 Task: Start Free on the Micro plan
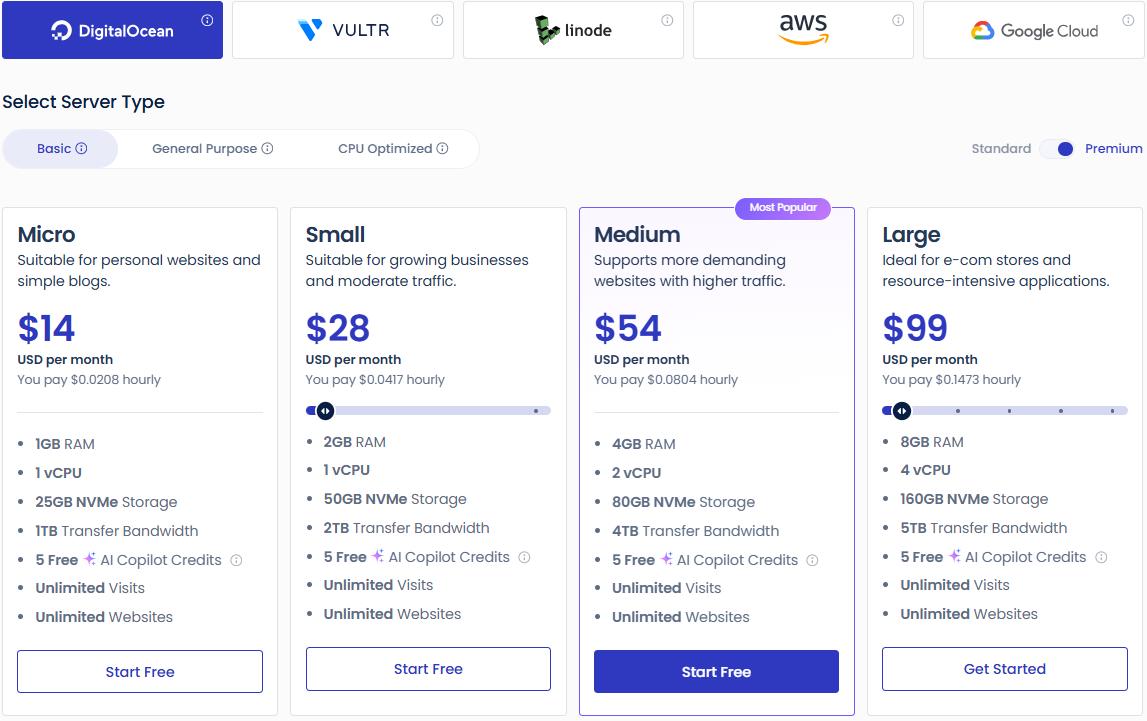[139, 671]
